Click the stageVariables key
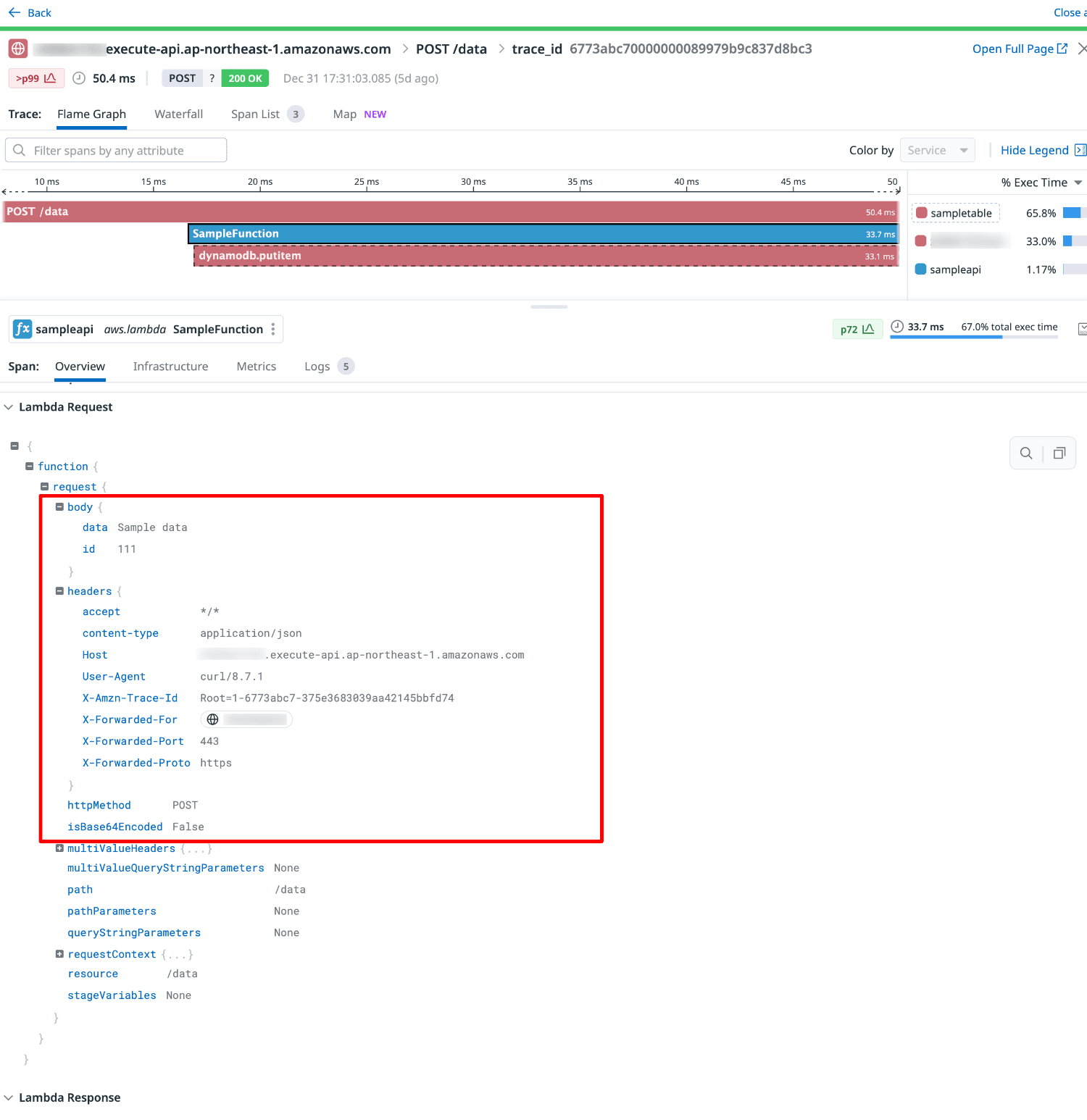 coord(112,995)
